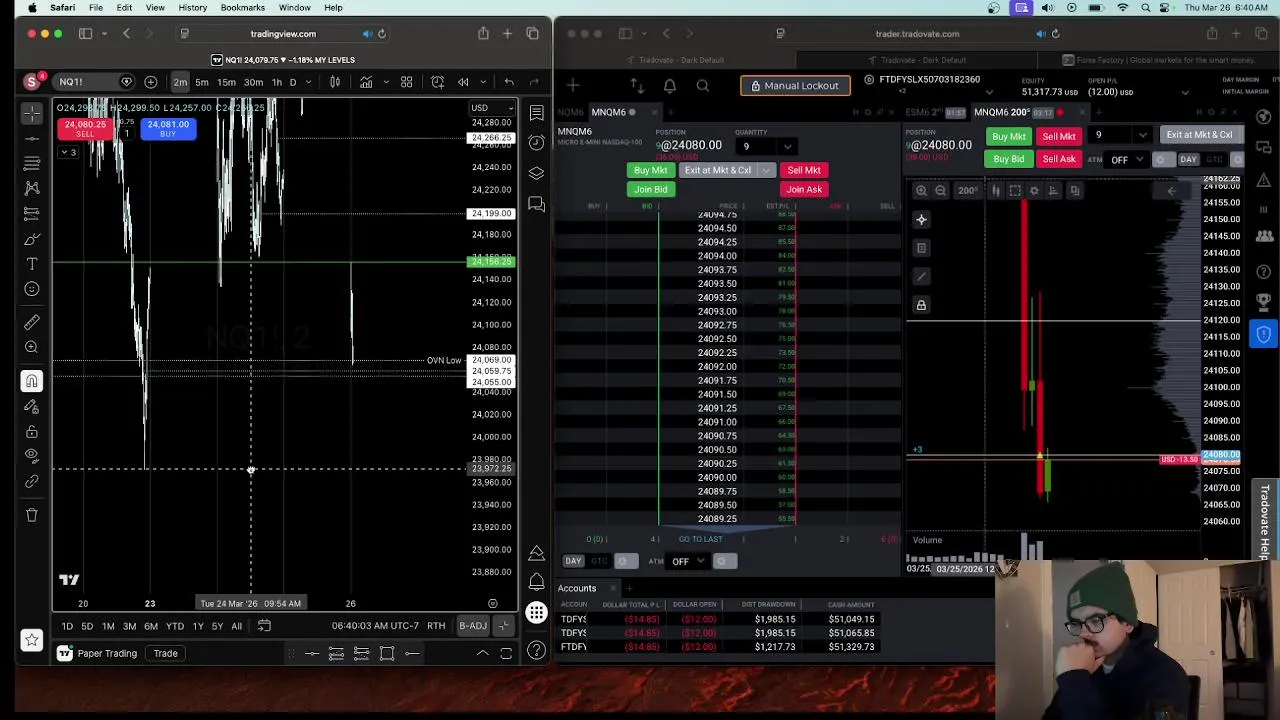
Task: Click Join Bid on the DOM
Action: (650, 189)
